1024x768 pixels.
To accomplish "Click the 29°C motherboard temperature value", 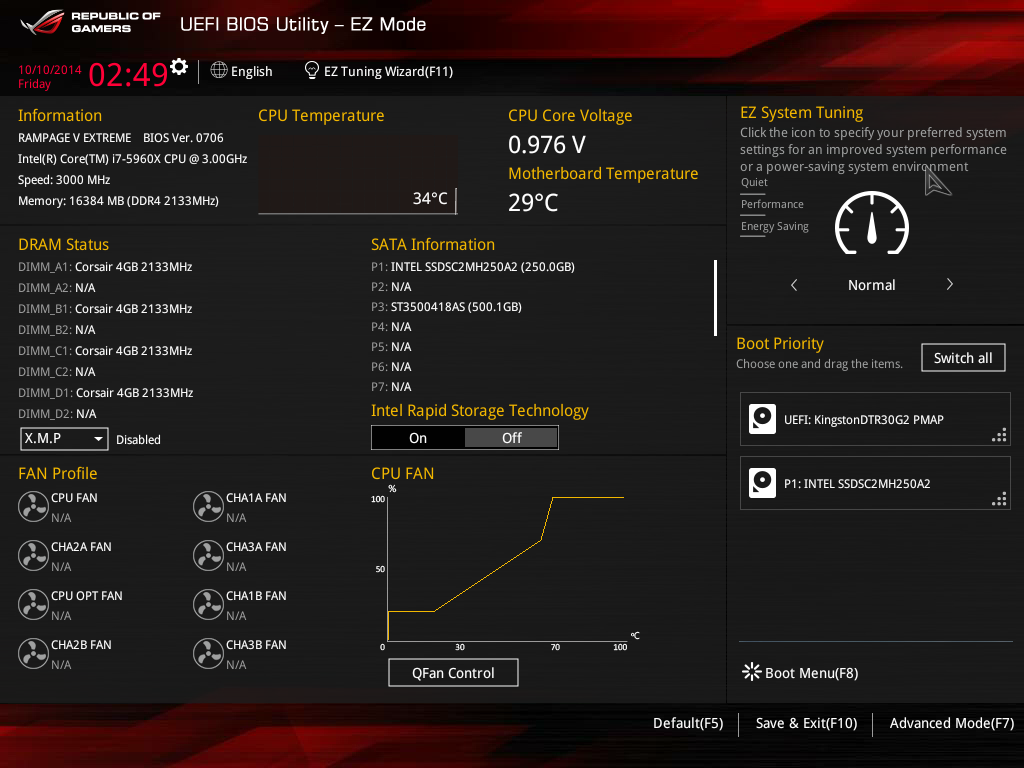I will tap(533, 202).
